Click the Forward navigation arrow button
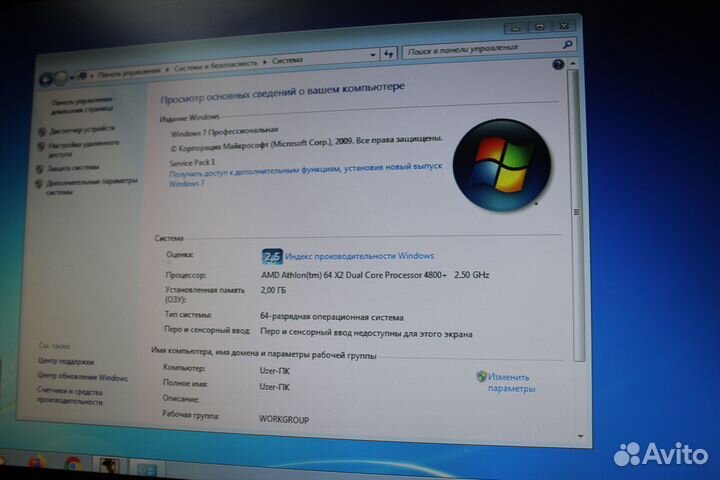The image size is (720, 480). pyautogui.click(x=61, y=79)
